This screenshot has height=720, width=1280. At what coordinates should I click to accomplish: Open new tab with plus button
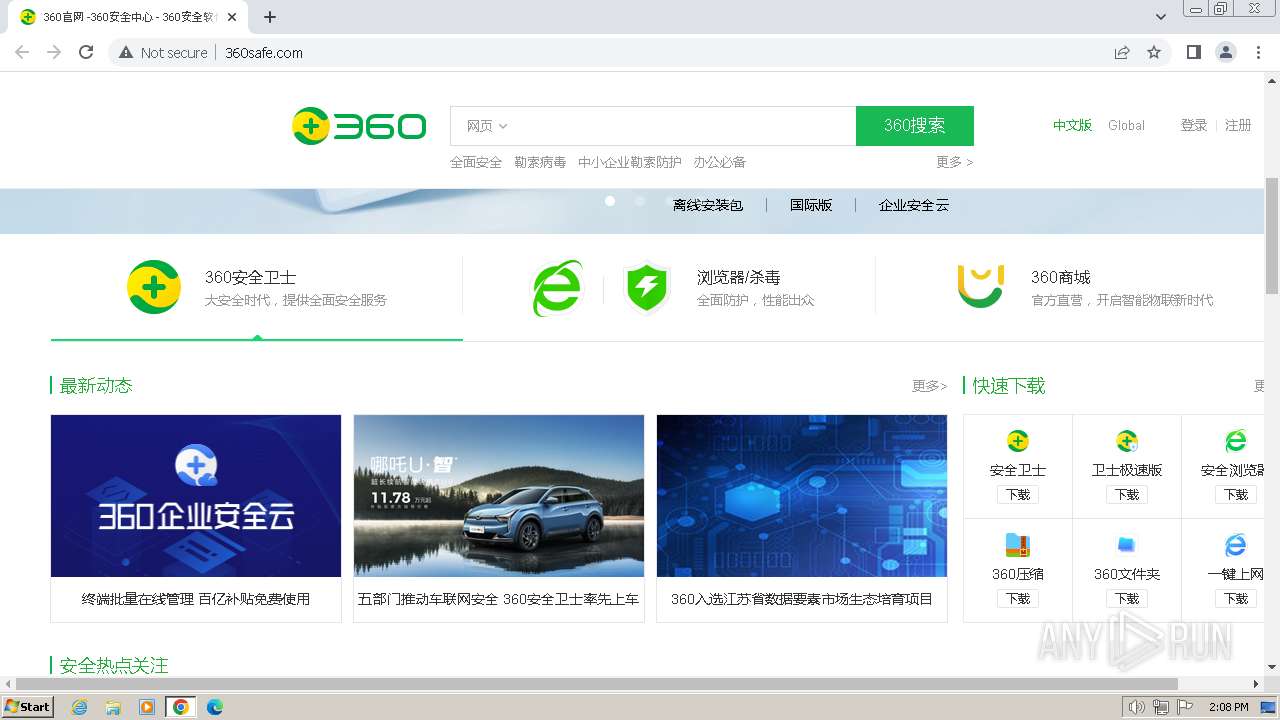tap(270, 17)
